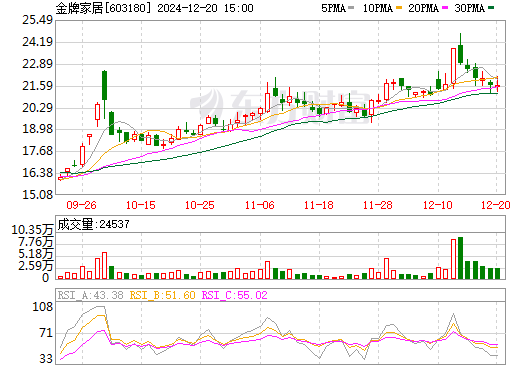Select the 12-20 date axis label
The image size is (520, 365).
(x=496, y=205)
